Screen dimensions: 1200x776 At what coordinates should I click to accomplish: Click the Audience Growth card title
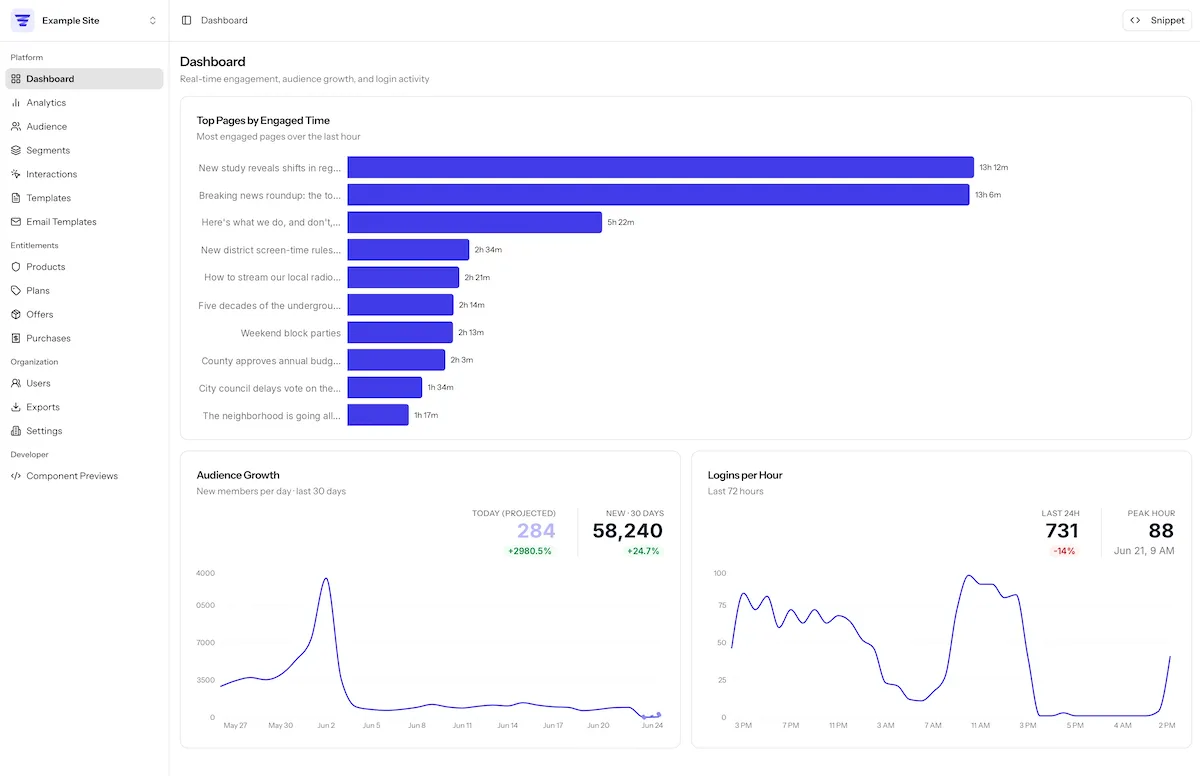point(238,475)
